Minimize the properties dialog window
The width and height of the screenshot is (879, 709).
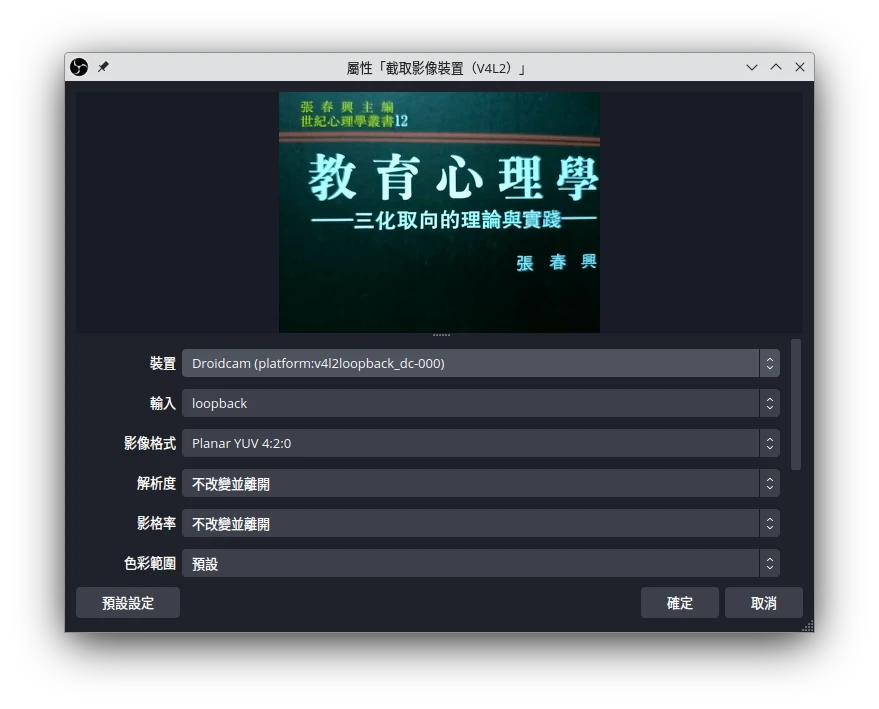click(x=752, y=67)
